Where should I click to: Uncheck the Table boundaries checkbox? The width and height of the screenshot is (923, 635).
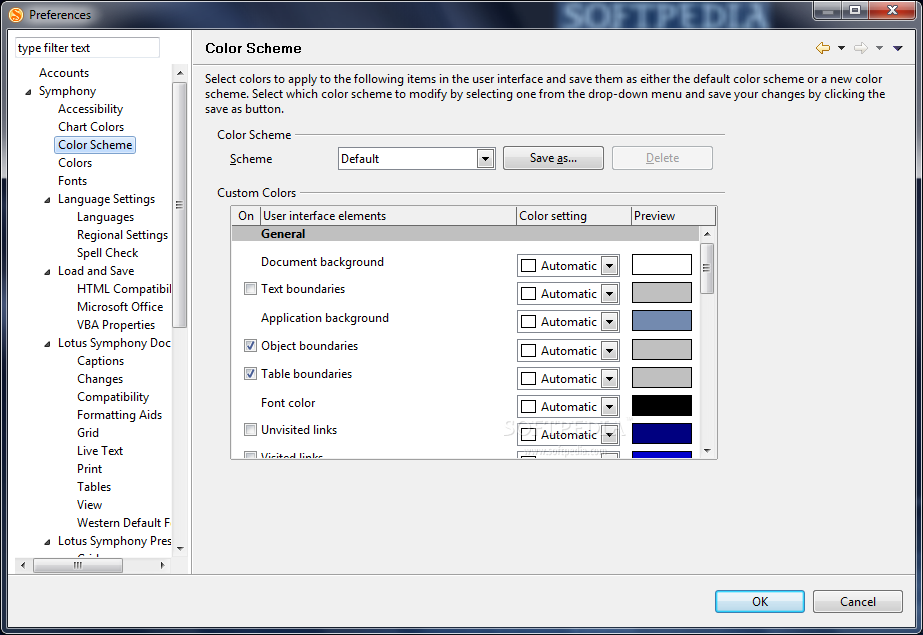pyautogui.click(x=250, y=374)
